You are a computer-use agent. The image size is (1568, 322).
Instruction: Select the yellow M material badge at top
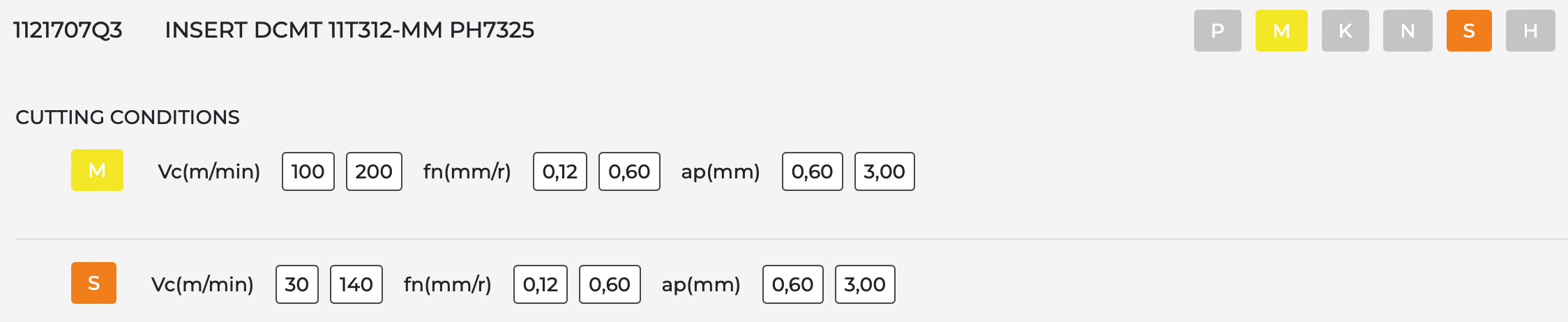click(x=1281, y=31)
